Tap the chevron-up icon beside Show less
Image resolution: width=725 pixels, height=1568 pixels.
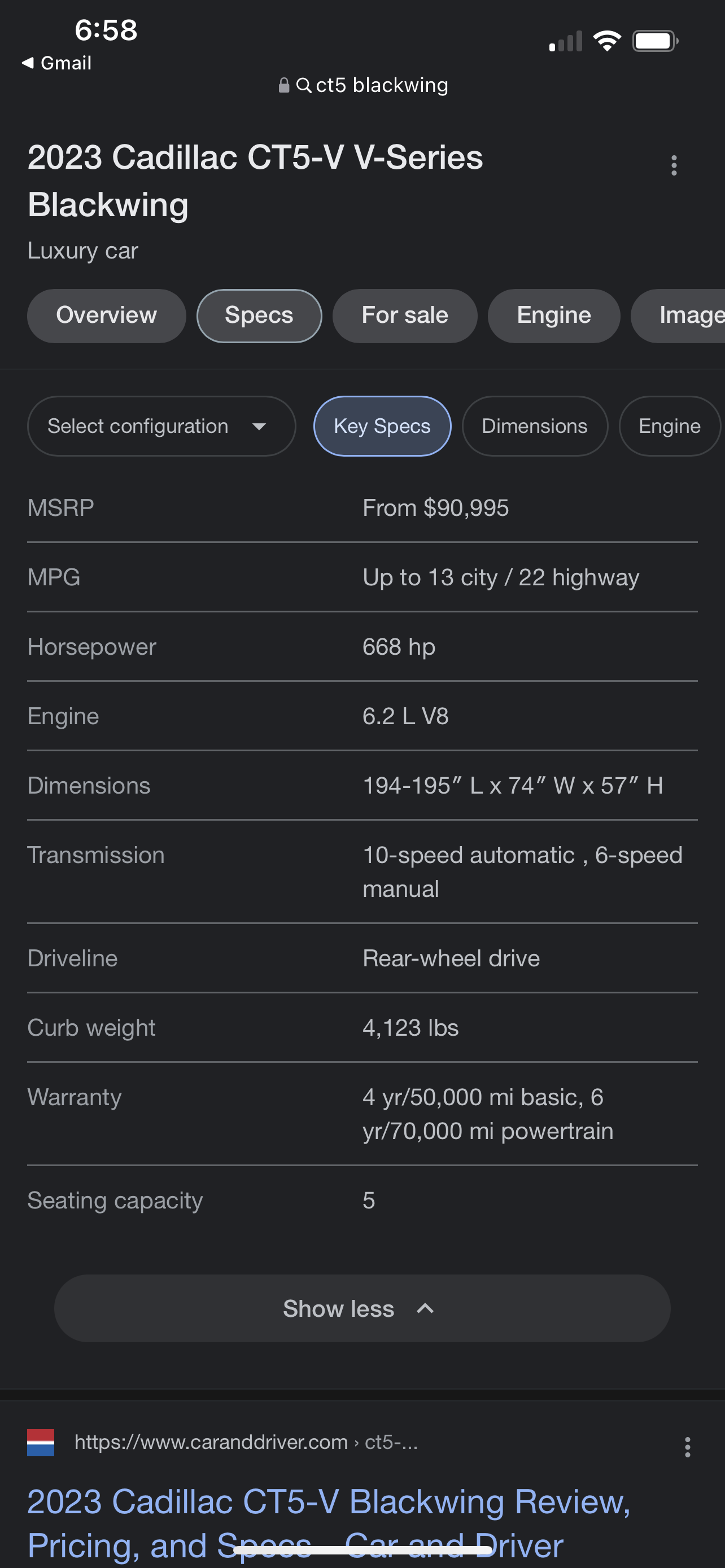pos(426,1308)
